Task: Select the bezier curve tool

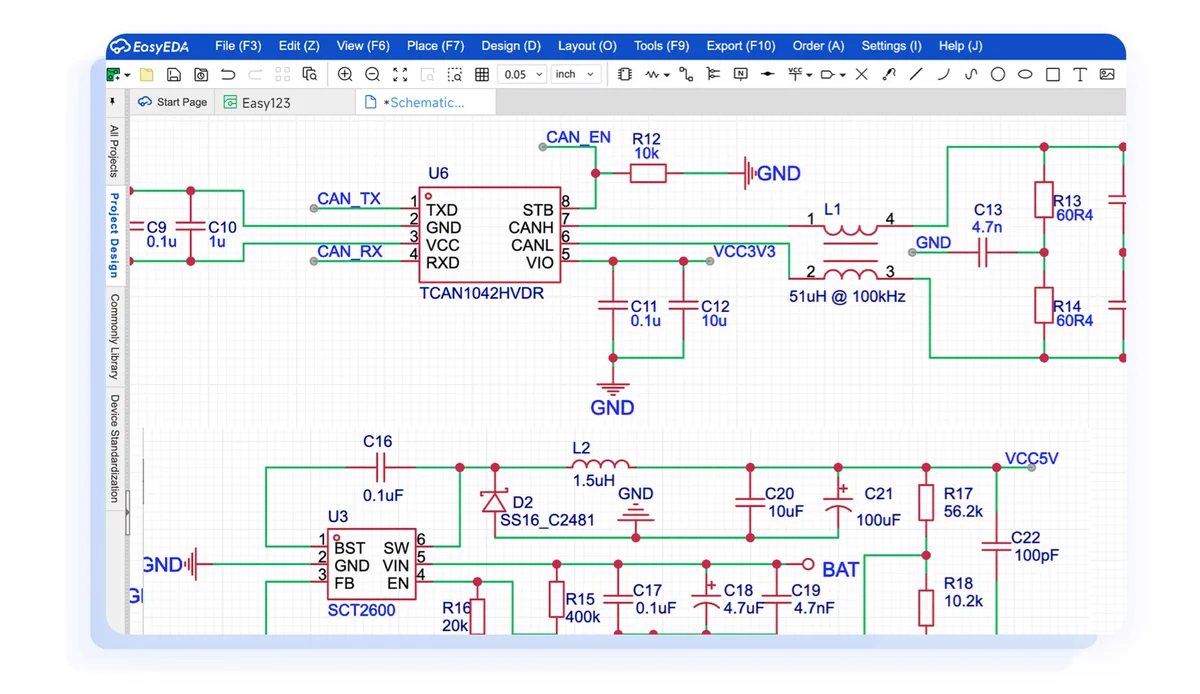Action: point(970,74)
